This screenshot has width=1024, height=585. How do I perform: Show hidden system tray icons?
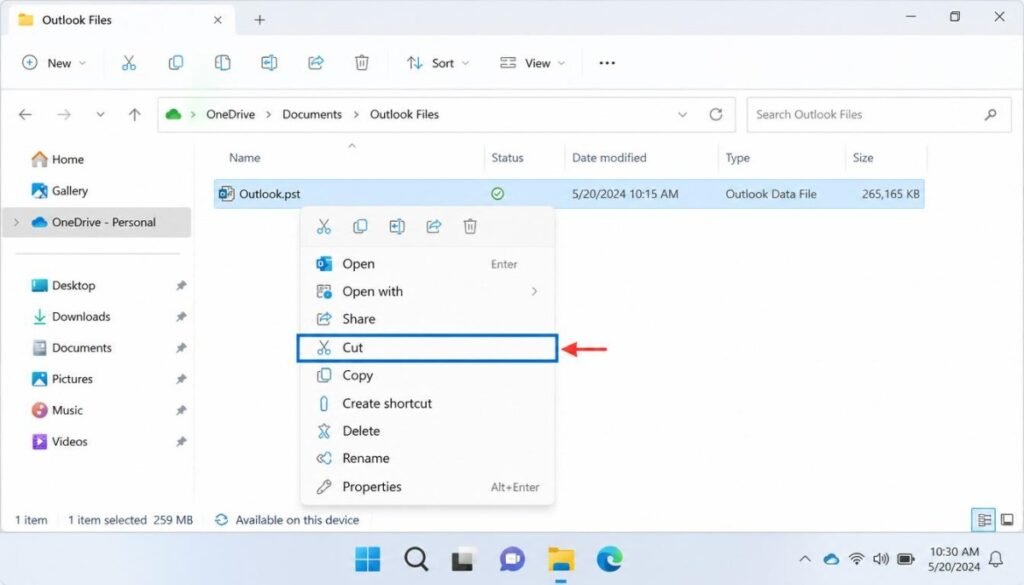click(805, 559)
